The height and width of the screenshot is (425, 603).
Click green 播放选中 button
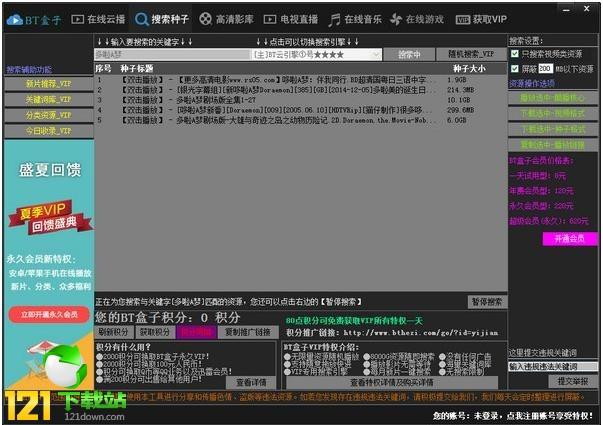pos(553,98)
